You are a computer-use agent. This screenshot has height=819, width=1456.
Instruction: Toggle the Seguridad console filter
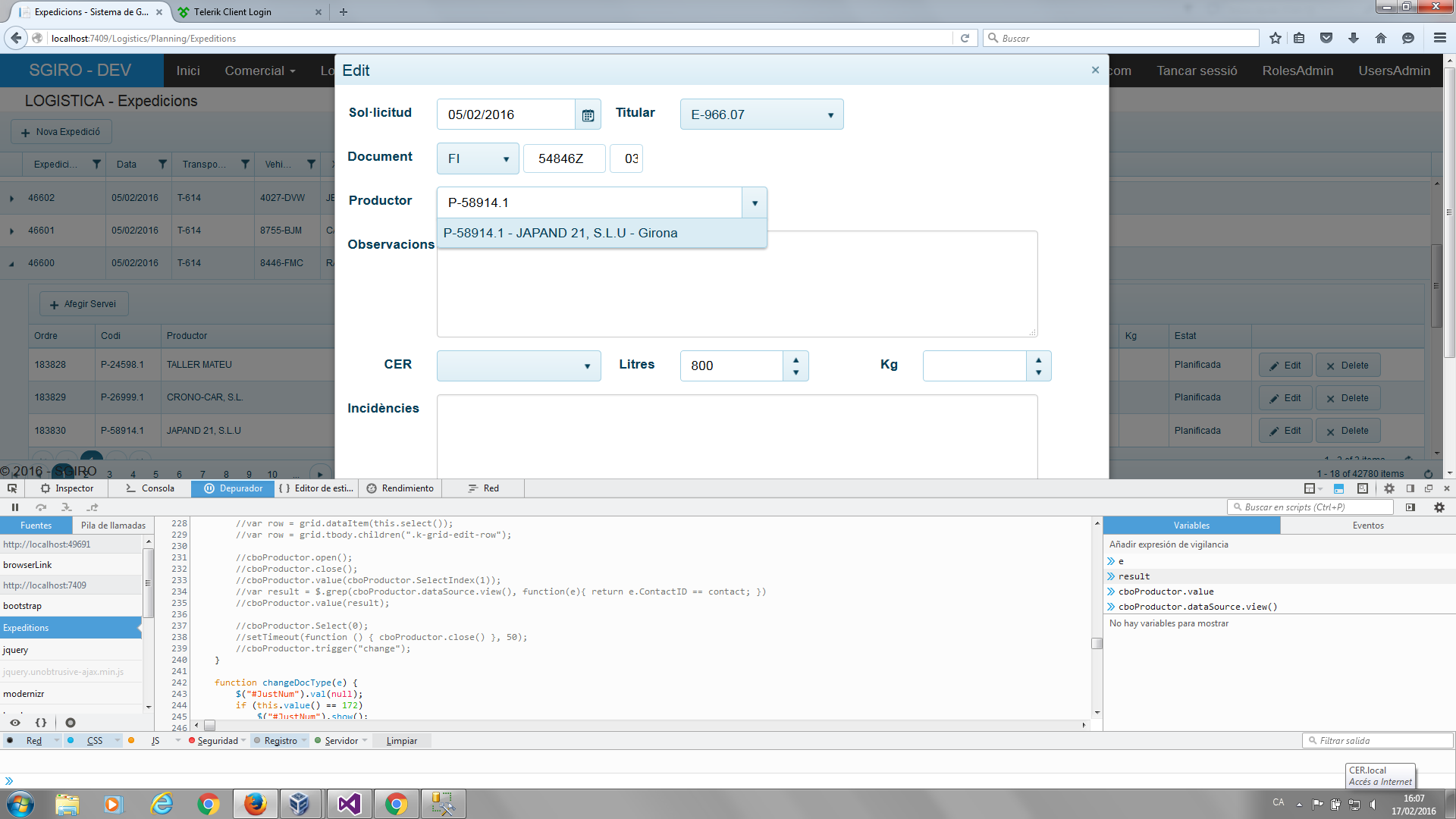217,741
